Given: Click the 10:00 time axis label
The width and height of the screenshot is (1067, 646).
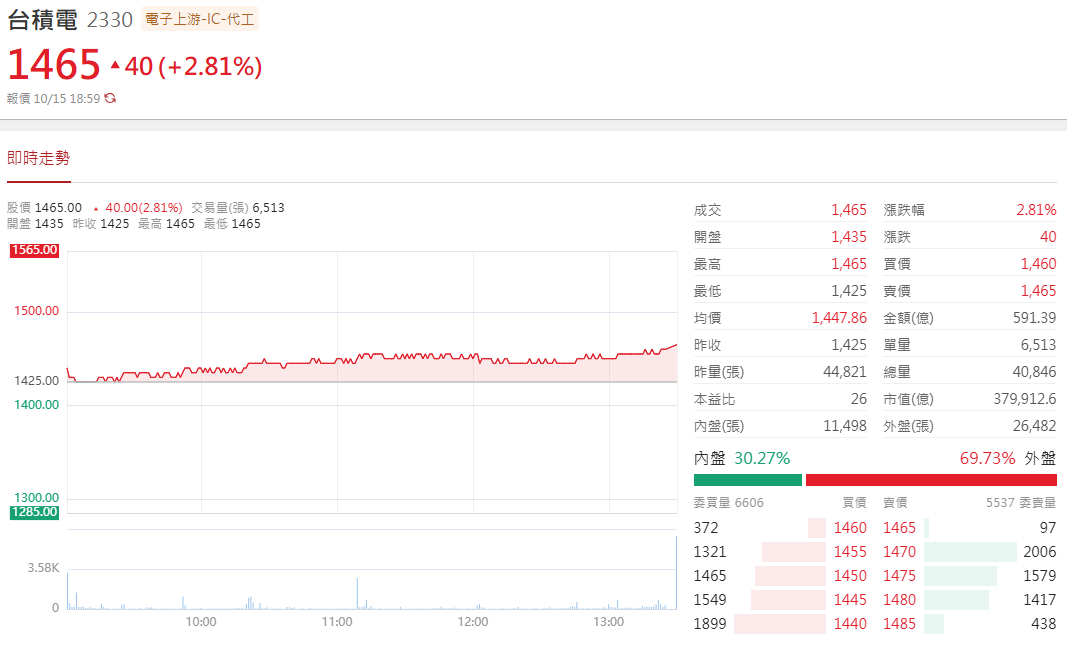Looking at the screenshot, I should tap(201, 622).
